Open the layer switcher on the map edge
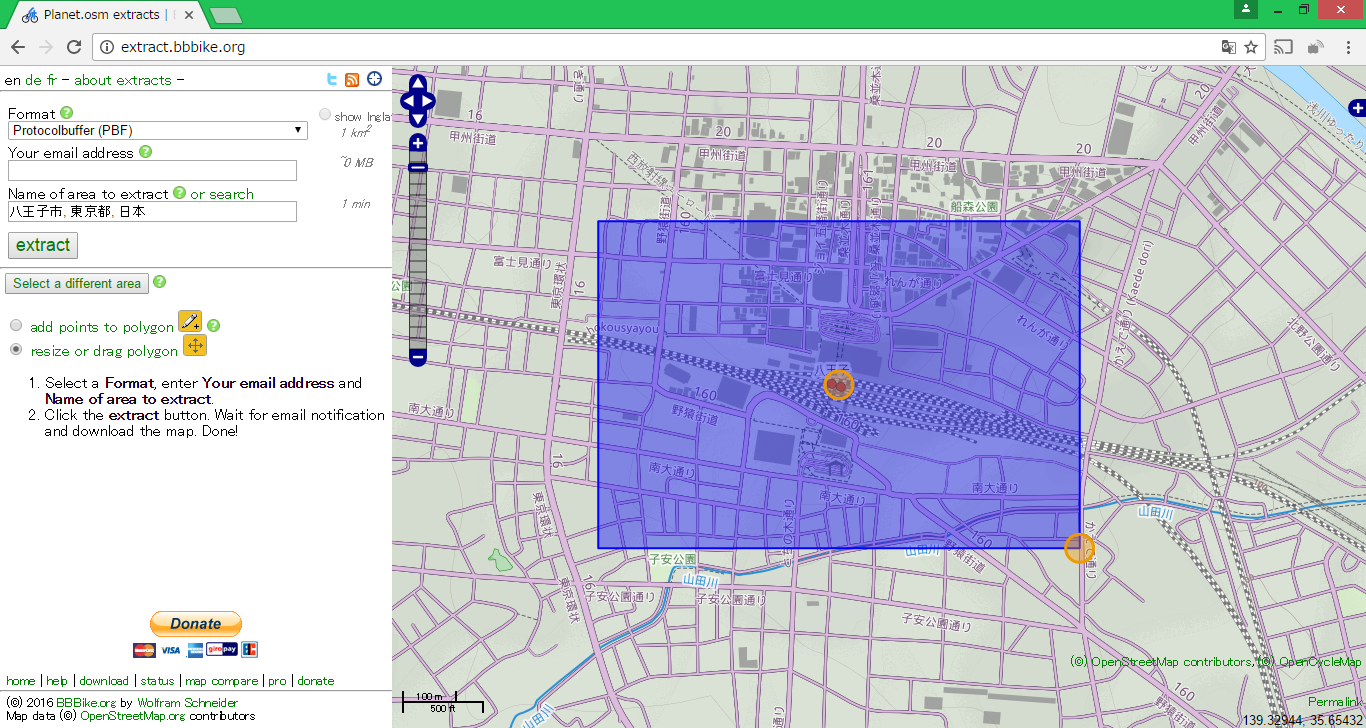1366x728 pixels. [x=1355, y=107]
